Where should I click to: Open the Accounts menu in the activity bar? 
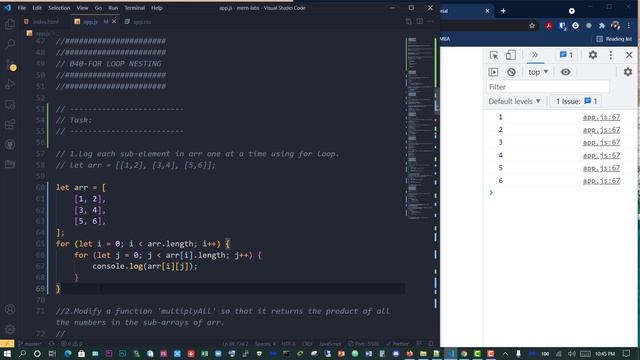pos(10,309)
